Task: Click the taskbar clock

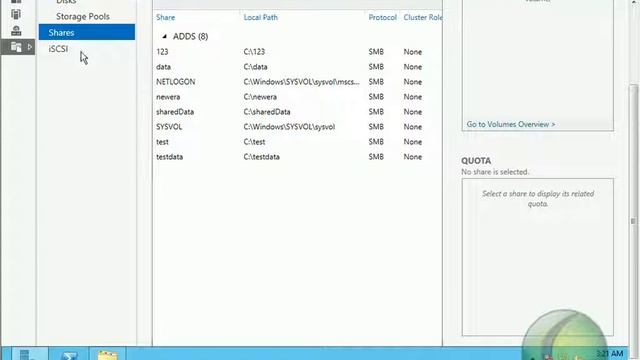Action: pos(610,353)
